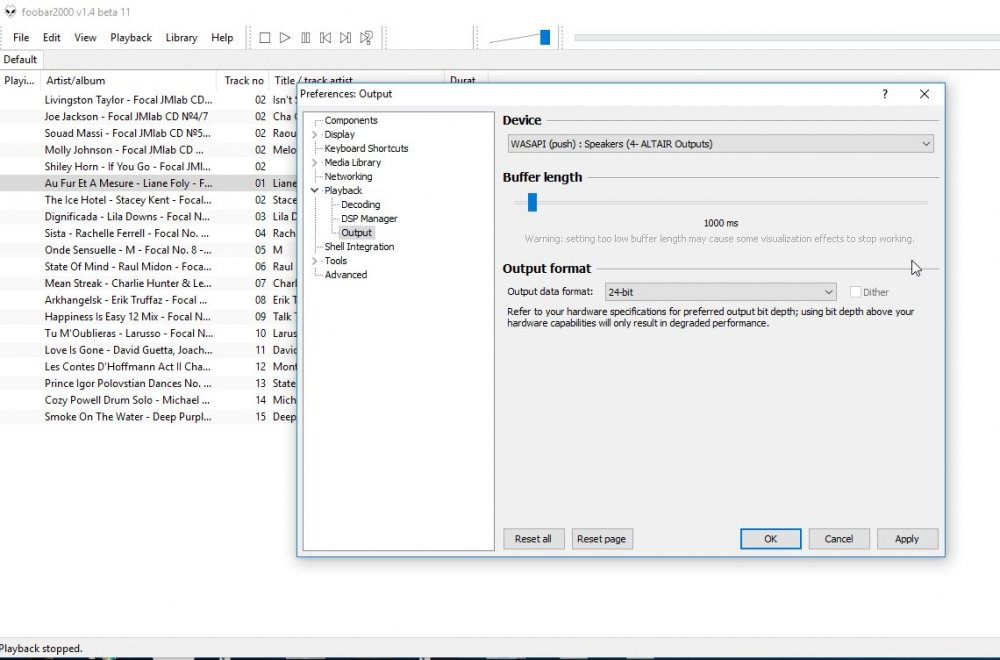This screenshot has height=660, width=1000.
Task: Click the Cancel button
Action: point(839,539)
